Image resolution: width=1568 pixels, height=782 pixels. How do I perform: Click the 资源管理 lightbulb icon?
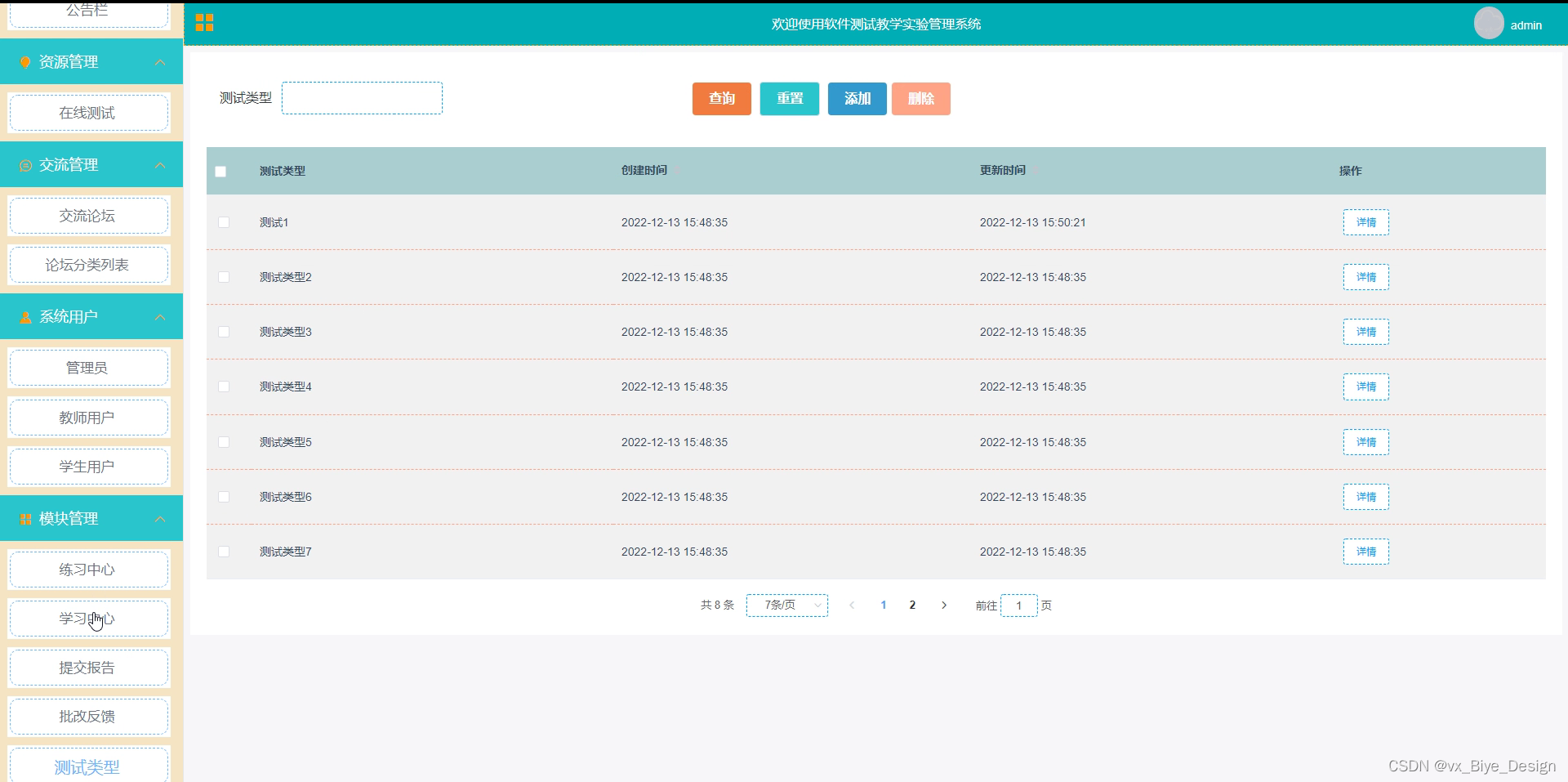coord(25,62)
